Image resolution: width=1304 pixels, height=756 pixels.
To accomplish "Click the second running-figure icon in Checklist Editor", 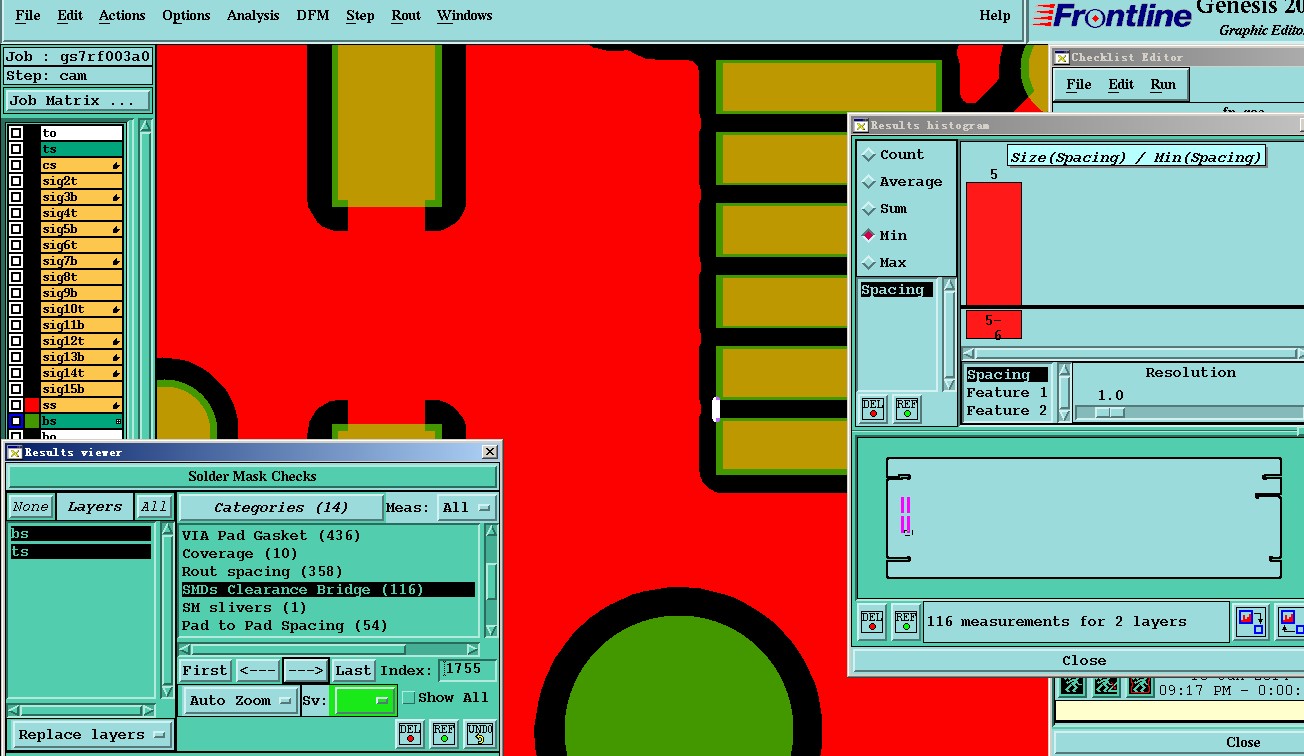I will coord(1106,687).
